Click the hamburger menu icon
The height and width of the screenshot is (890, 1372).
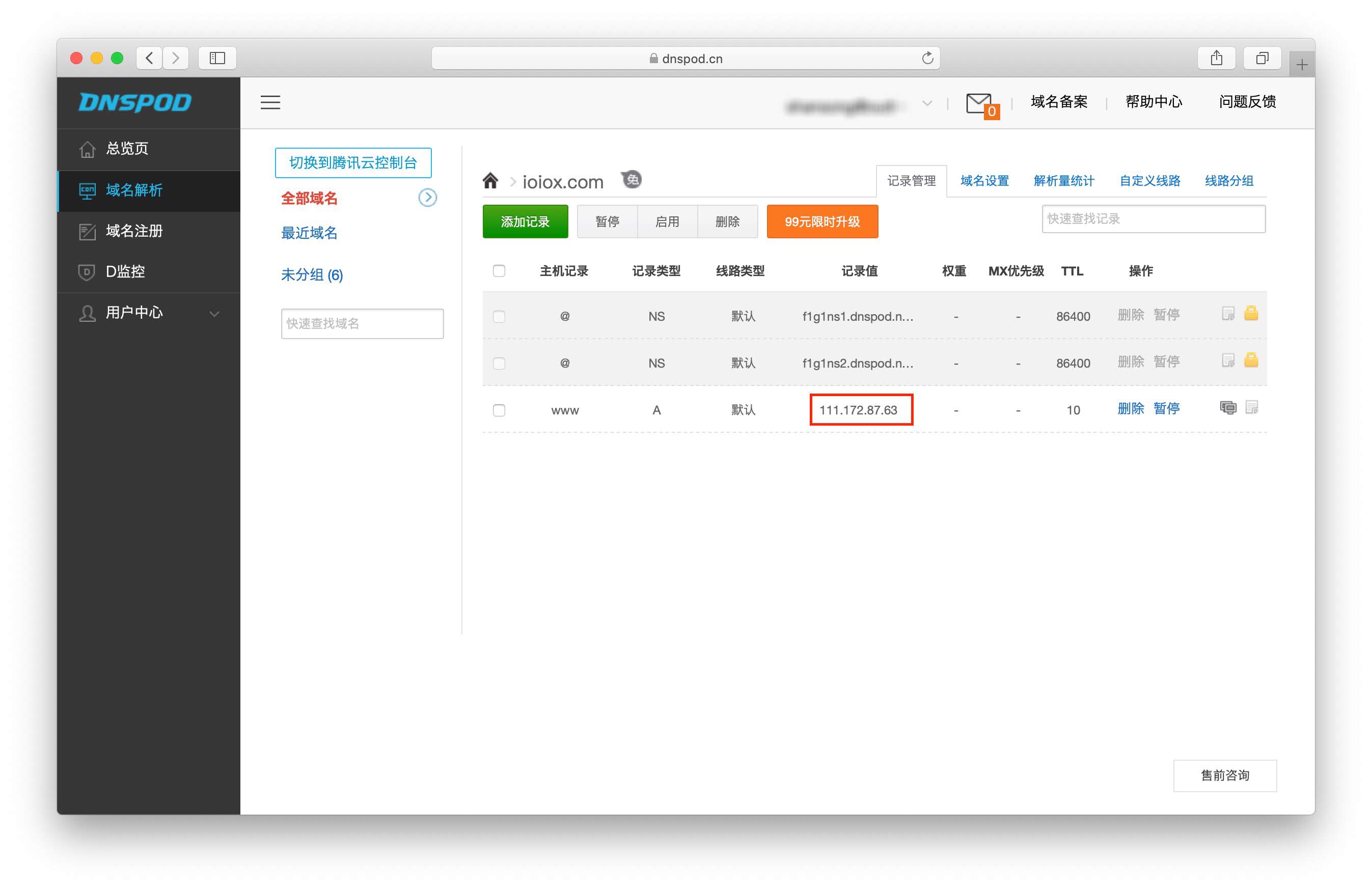270,103
